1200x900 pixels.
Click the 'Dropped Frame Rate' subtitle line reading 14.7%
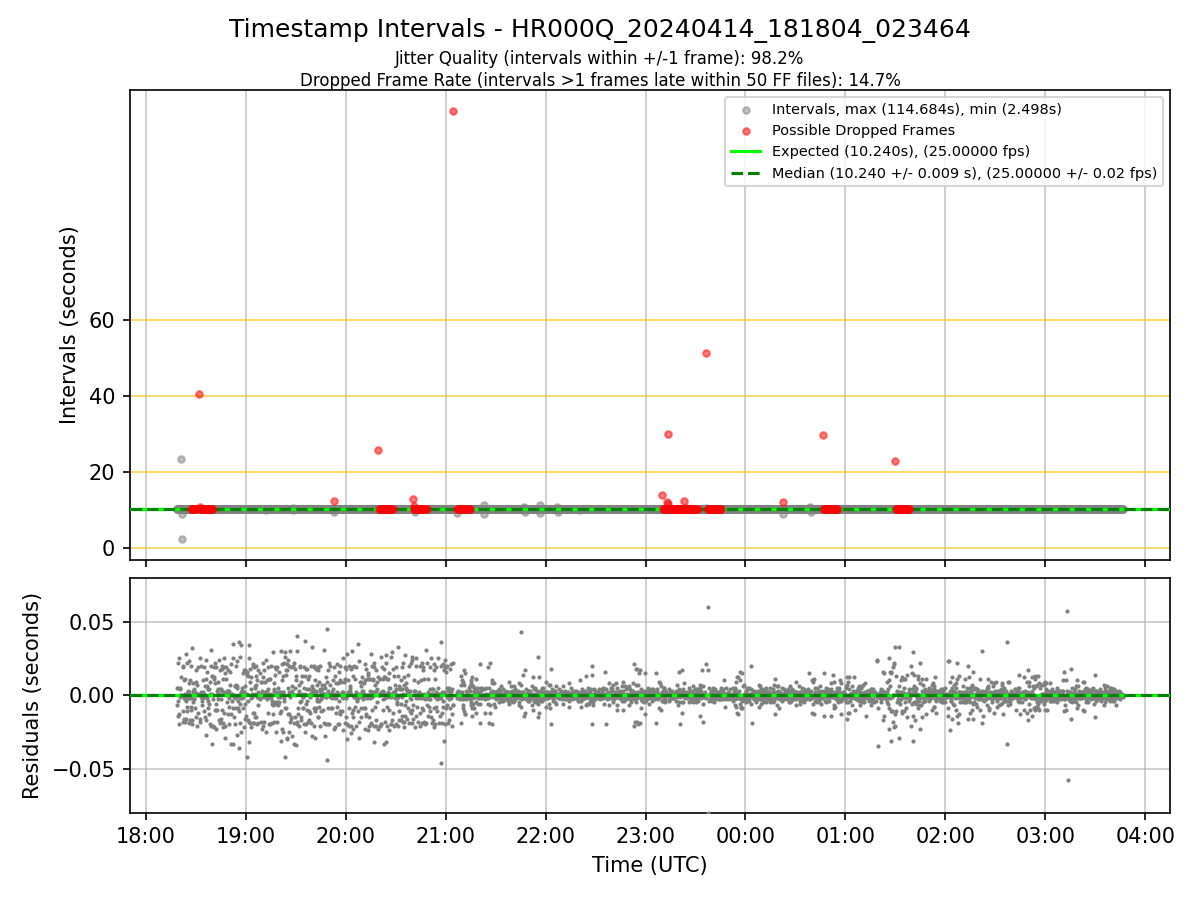599,80
